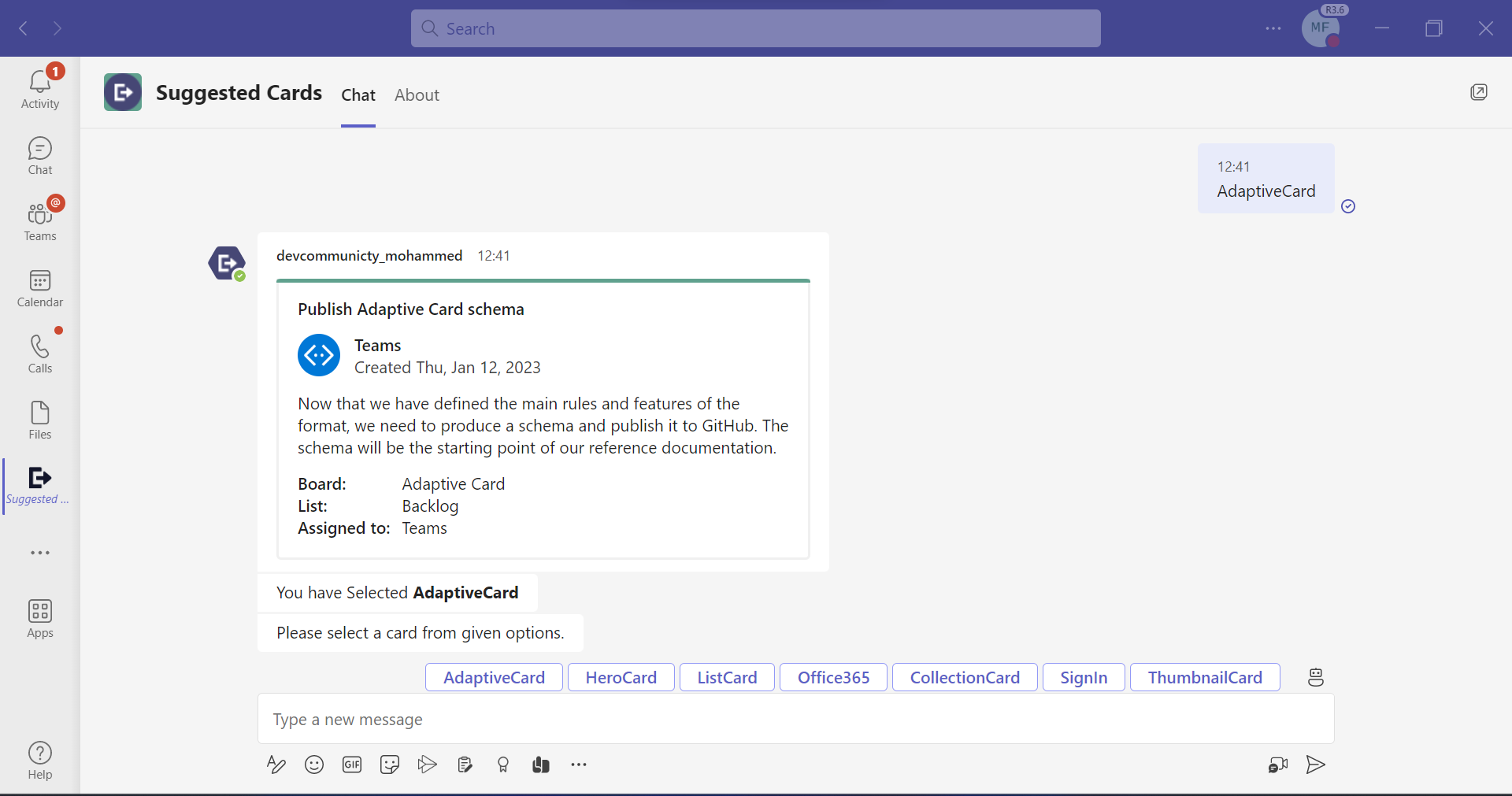Choose the ThumbnailCard suggestion
Viewport: 1512px width, 796px height.
pyautogui.click(x=1205, y=677)
